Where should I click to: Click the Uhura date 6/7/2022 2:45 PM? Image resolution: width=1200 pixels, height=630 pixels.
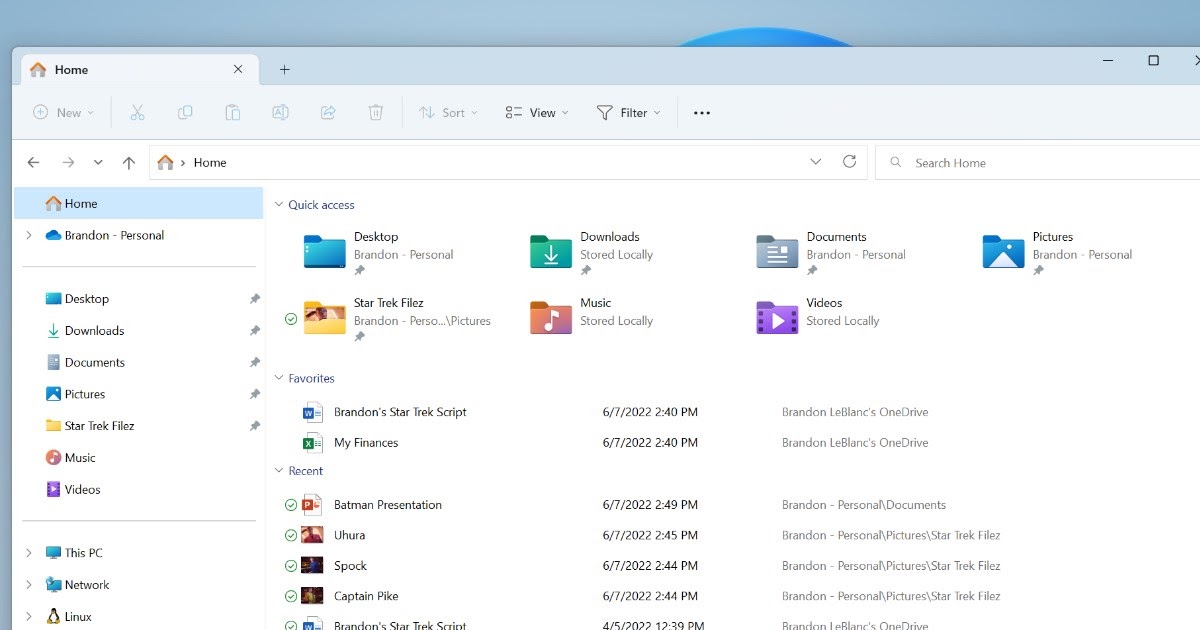[x=650, y=535]
